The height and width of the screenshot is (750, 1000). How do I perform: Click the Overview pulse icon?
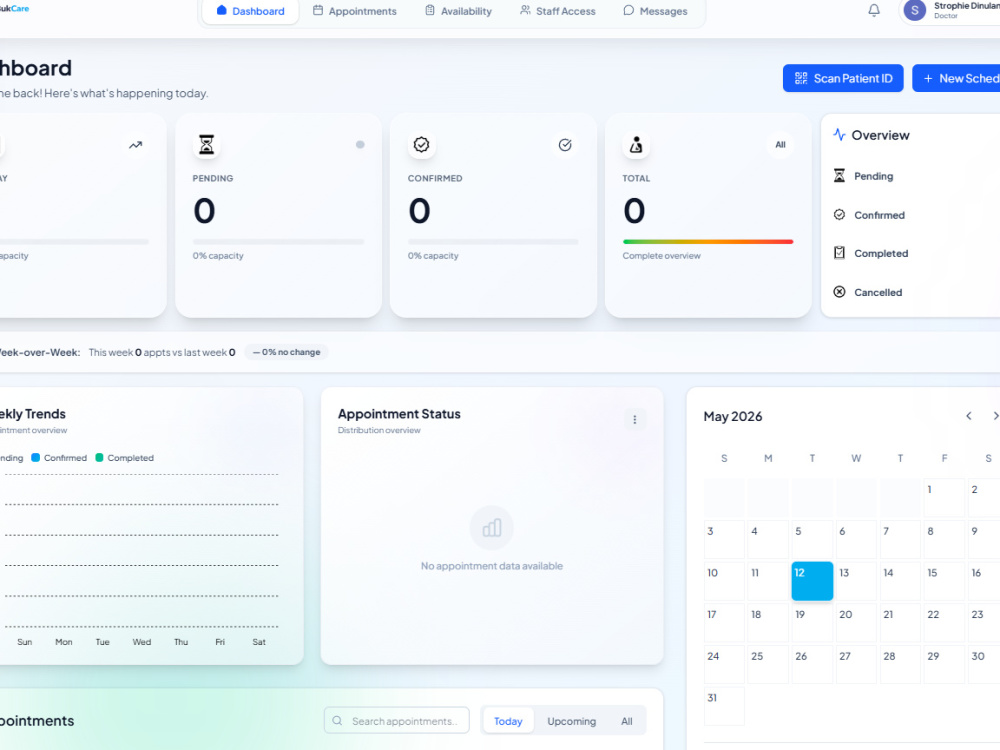pyautogui.click(x=839, y=135)
